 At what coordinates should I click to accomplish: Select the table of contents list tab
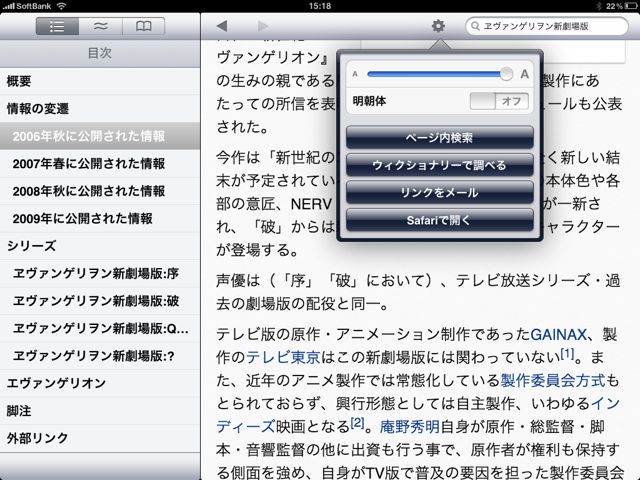[57, 27]
